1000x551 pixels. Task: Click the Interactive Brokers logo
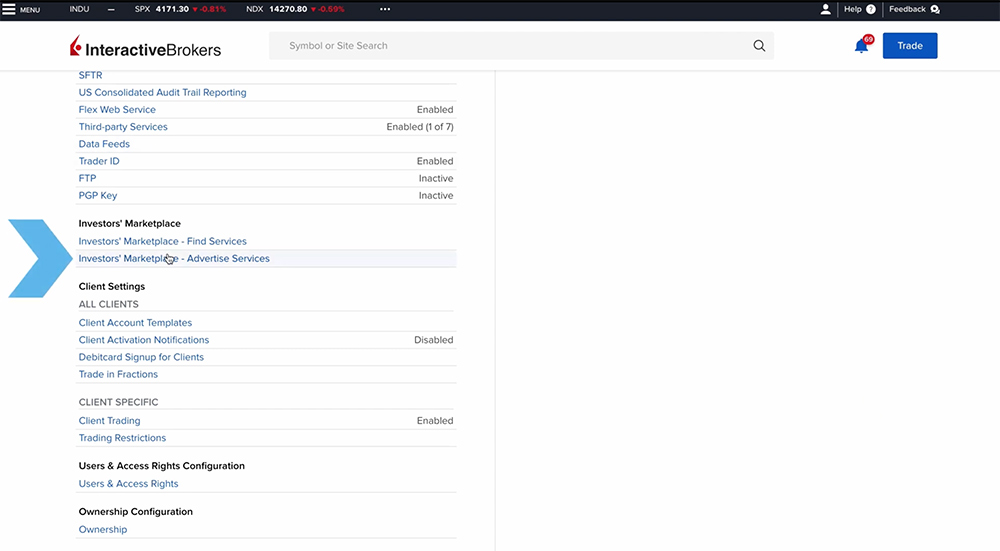coord(146,48)
